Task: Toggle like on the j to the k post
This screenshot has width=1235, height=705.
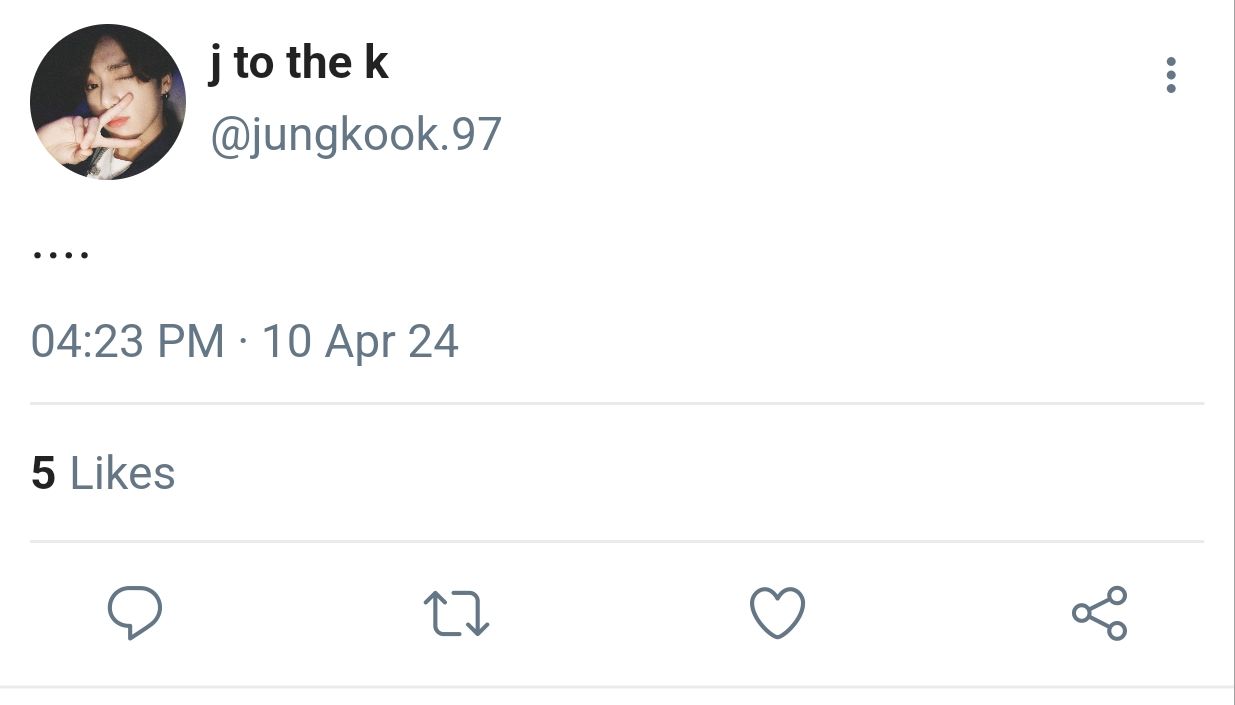Action: click(x=777, y=613)
